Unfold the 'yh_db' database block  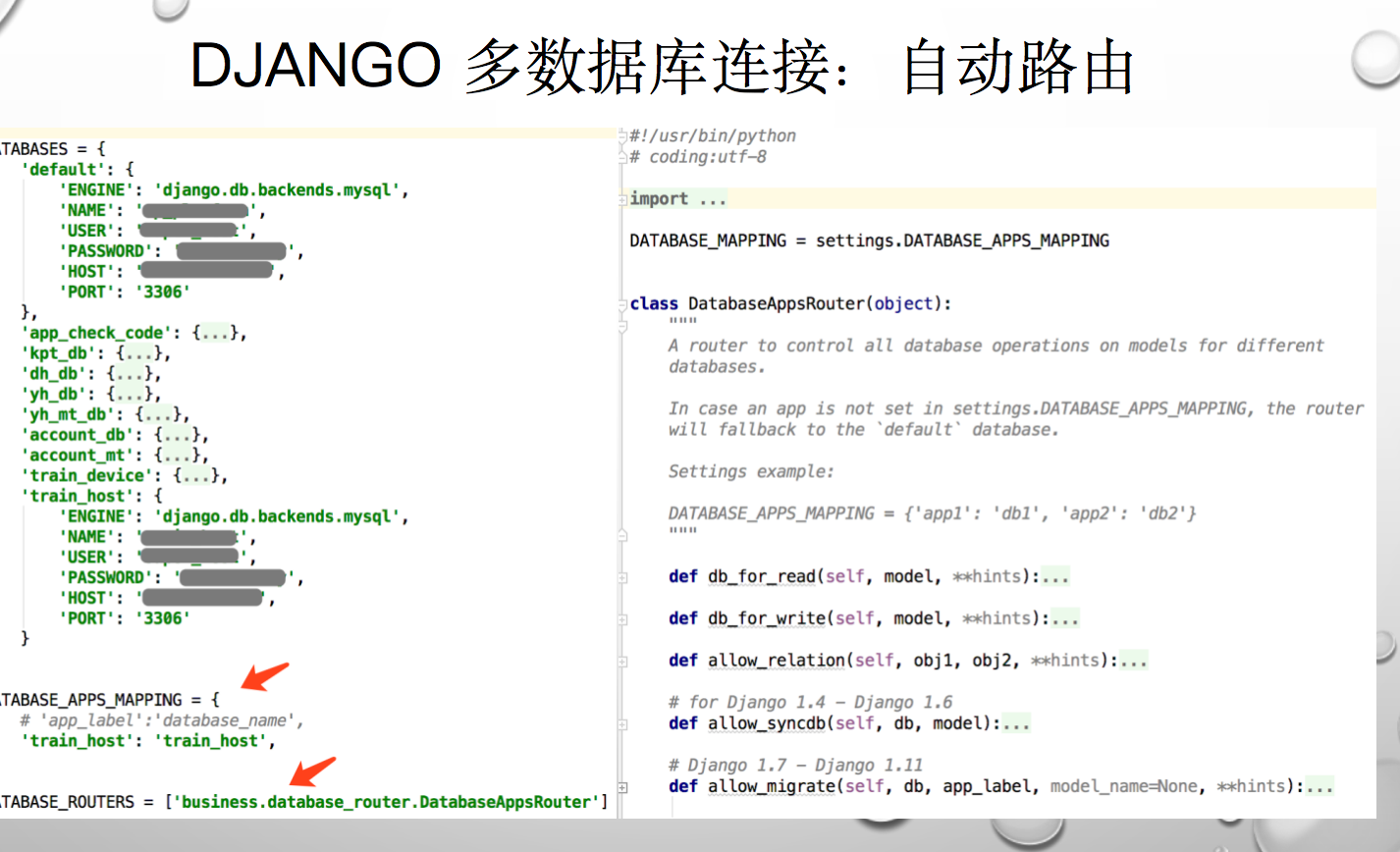(131, 395)
